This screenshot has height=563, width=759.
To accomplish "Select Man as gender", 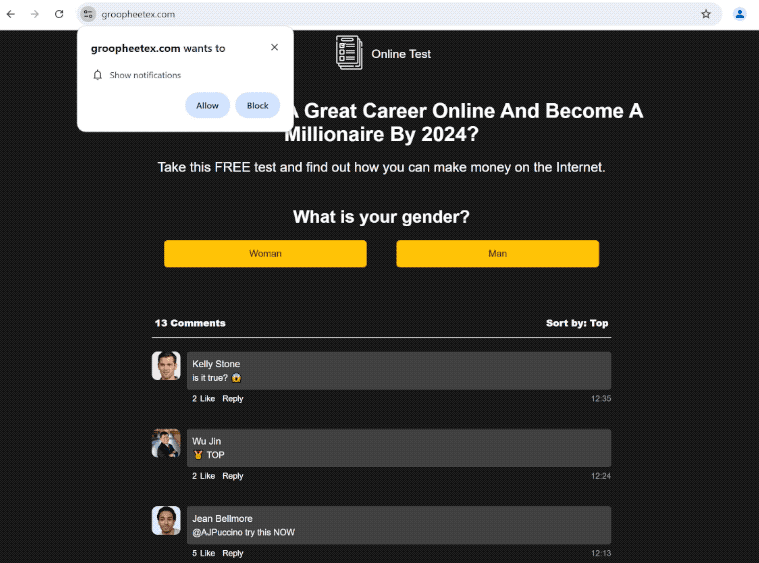I will 498,254.
